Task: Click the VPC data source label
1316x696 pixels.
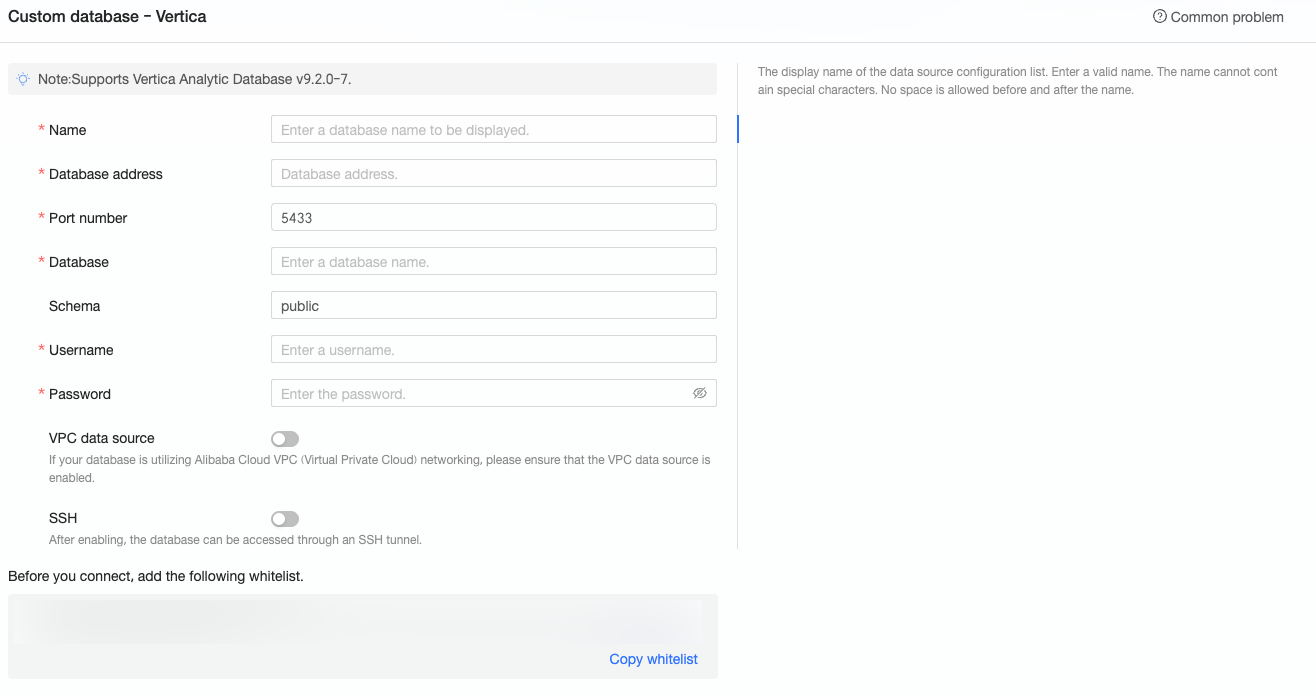Action: click(x=102, y=438)
